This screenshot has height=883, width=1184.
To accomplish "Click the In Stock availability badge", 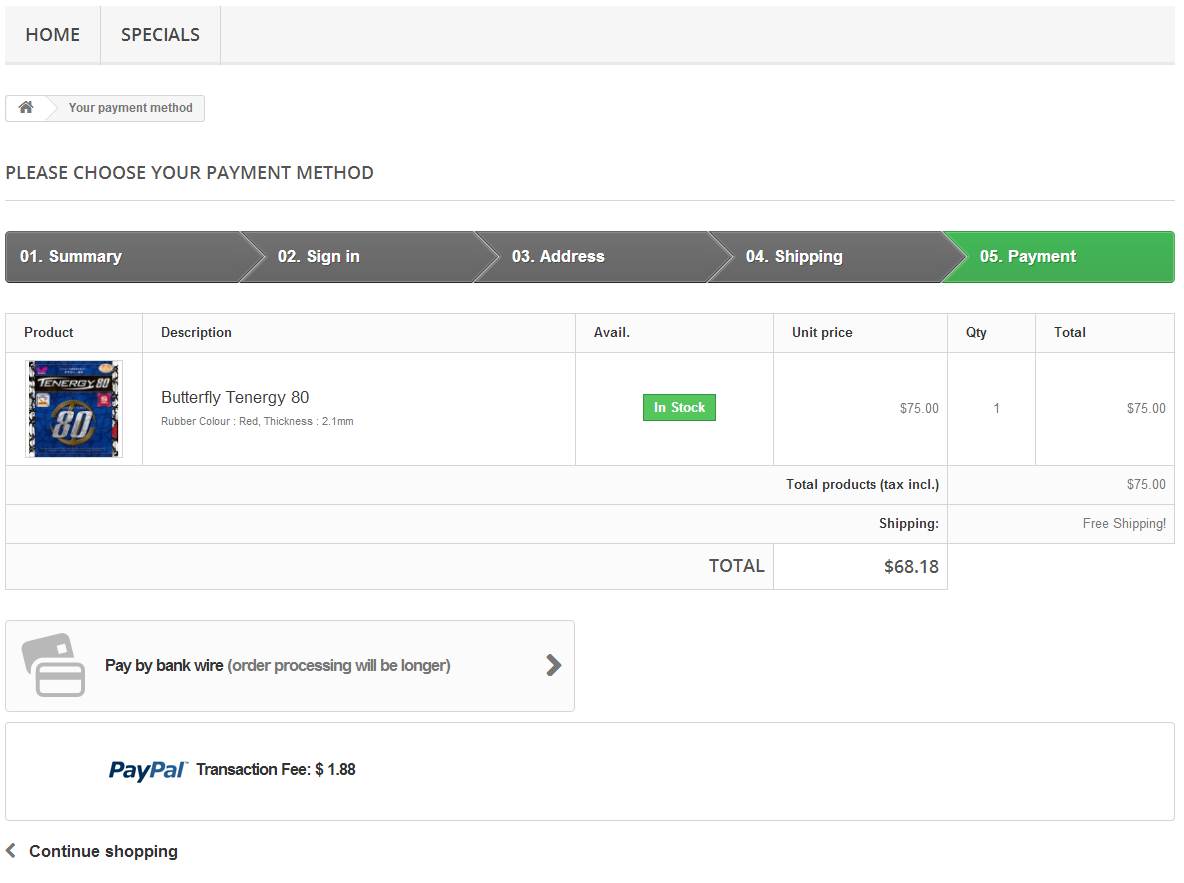I will pos(679,408).
